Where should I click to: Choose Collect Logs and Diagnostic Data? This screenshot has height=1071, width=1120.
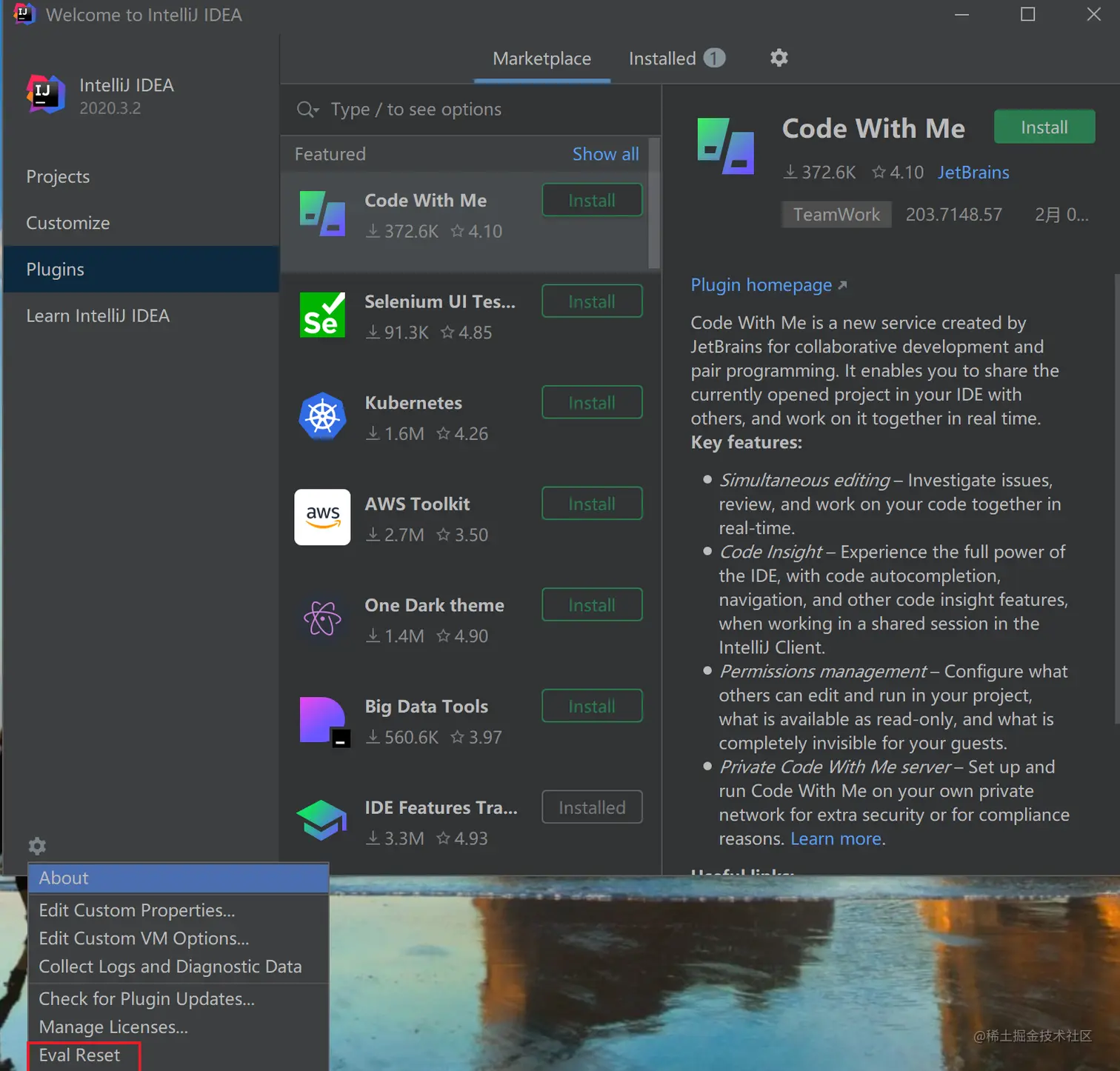click(x=178, y=967)
